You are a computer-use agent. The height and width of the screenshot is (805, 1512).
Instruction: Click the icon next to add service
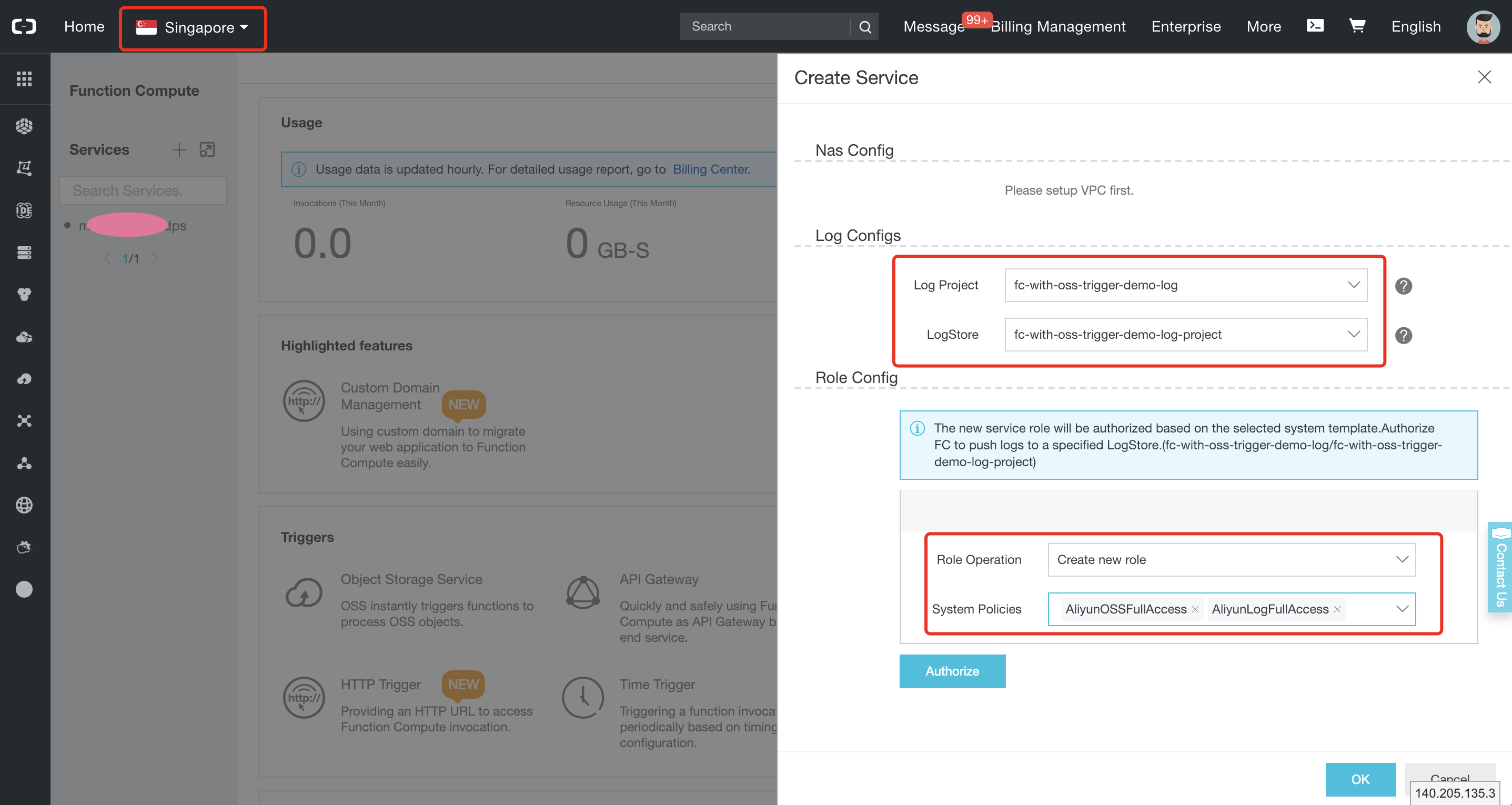(207, 150)
